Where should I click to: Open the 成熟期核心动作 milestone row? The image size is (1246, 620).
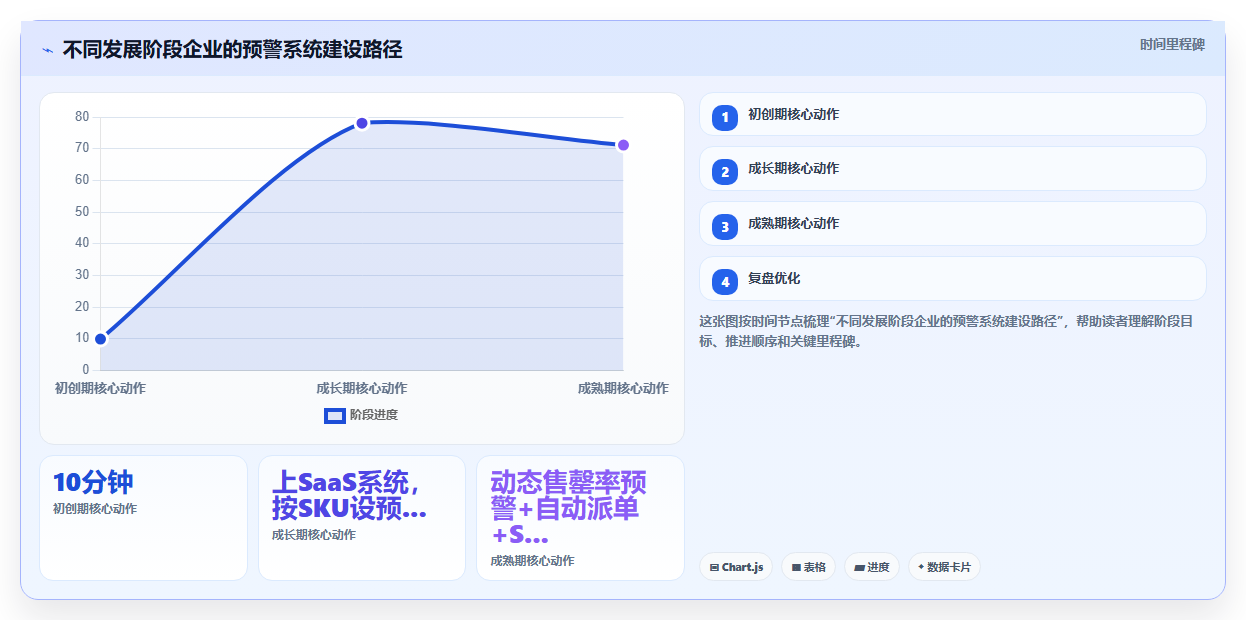click(953, 223)
